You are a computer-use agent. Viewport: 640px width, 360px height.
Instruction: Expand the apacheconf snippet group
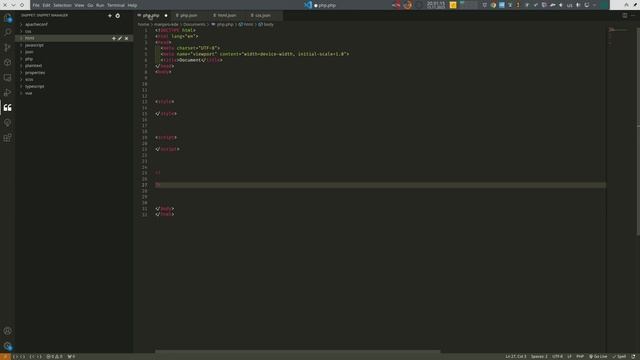click(x=74, y=24)
